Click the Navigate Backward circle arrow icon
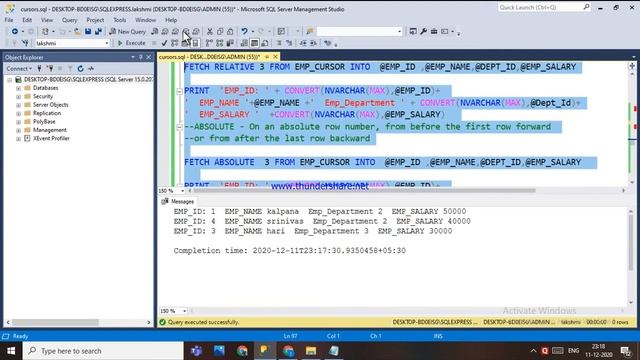This screenshot has height=360, width=640. (x=14, y=31)
